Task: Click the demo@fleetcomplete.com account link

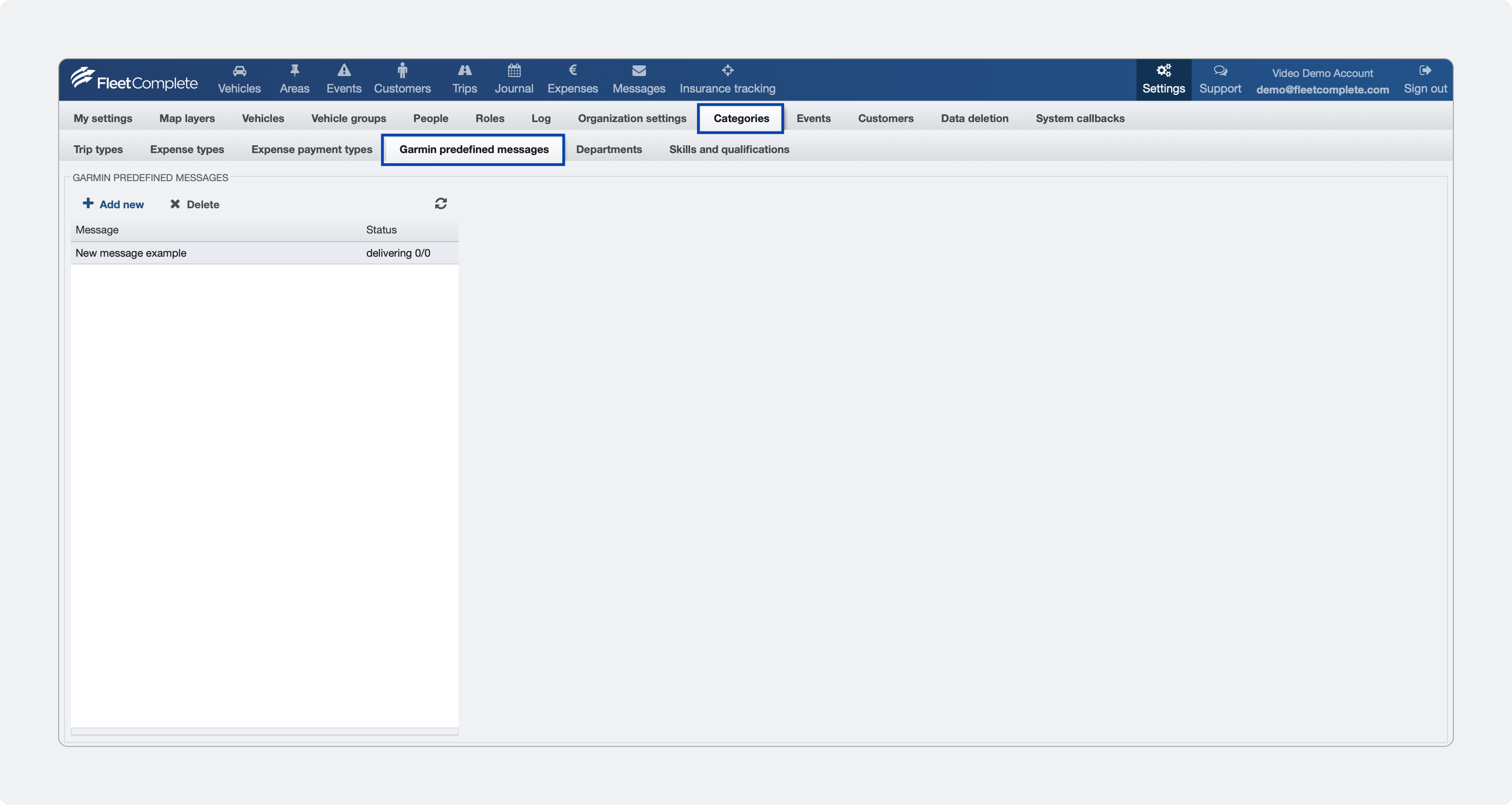Action: 1323,89
